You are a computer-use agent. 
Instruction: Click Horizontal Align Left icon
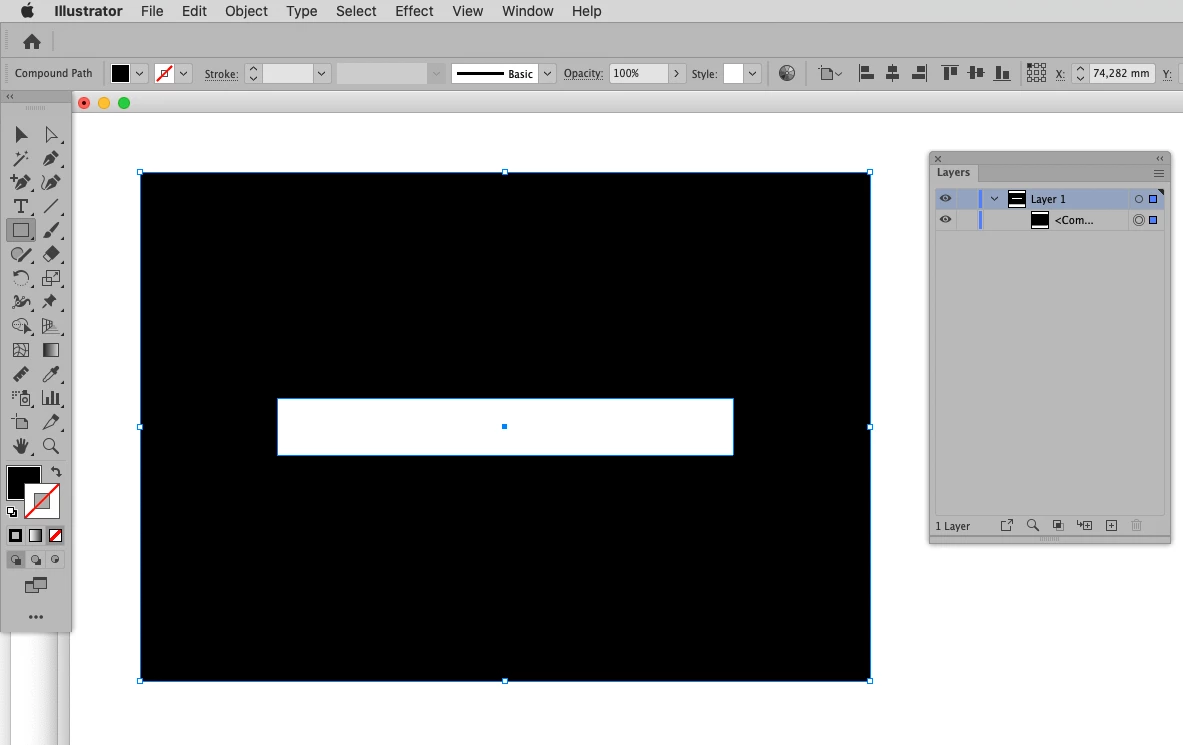[x=866, y=73]
